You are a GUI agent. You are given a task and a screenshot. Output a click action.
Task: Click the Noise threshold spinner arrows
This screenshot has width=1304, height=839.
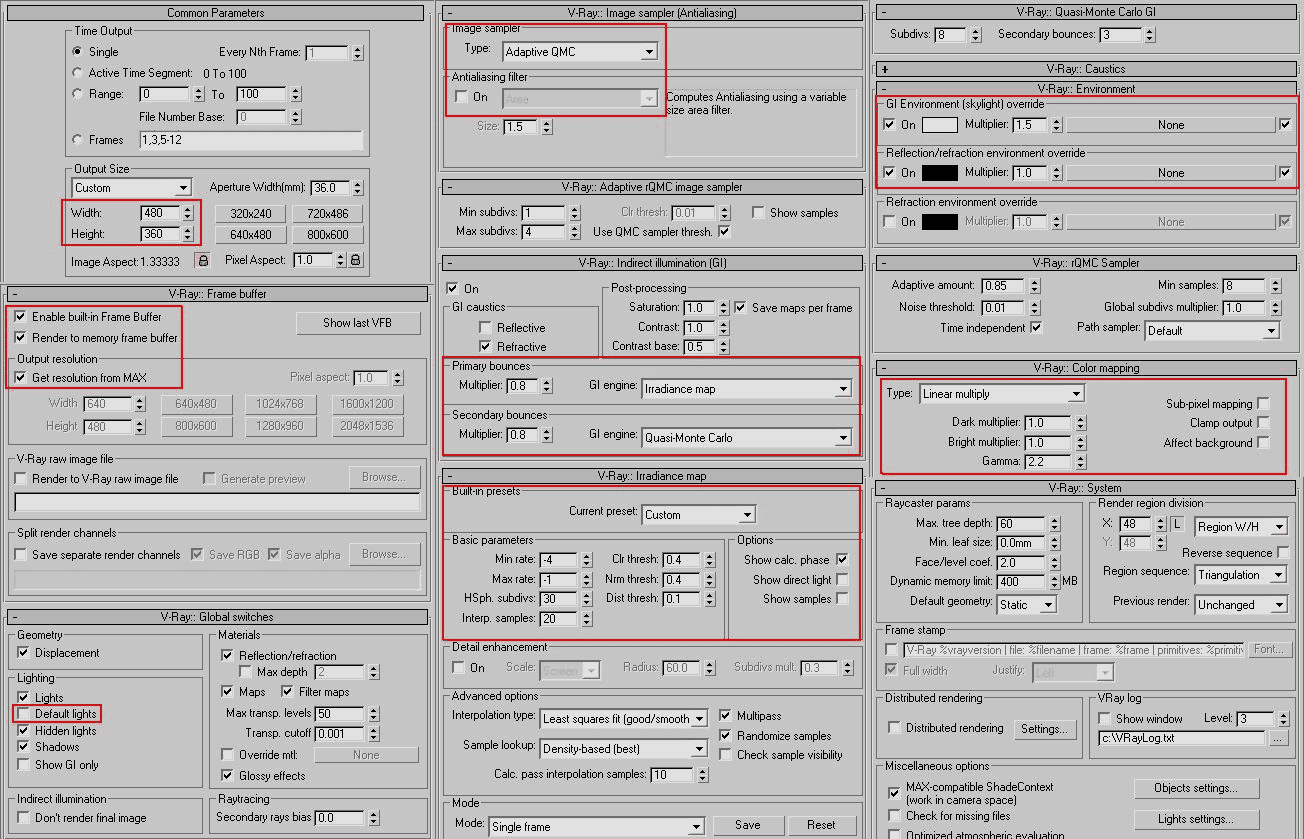click(1034, 308)
